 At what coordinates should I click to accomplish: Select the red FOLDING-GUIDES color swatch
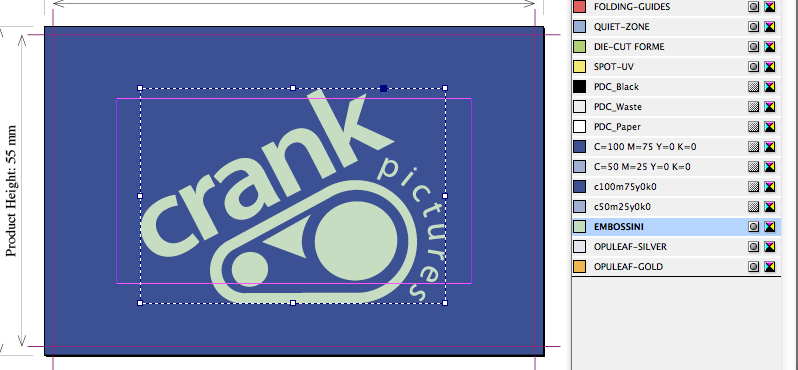(x=580, y=7)
